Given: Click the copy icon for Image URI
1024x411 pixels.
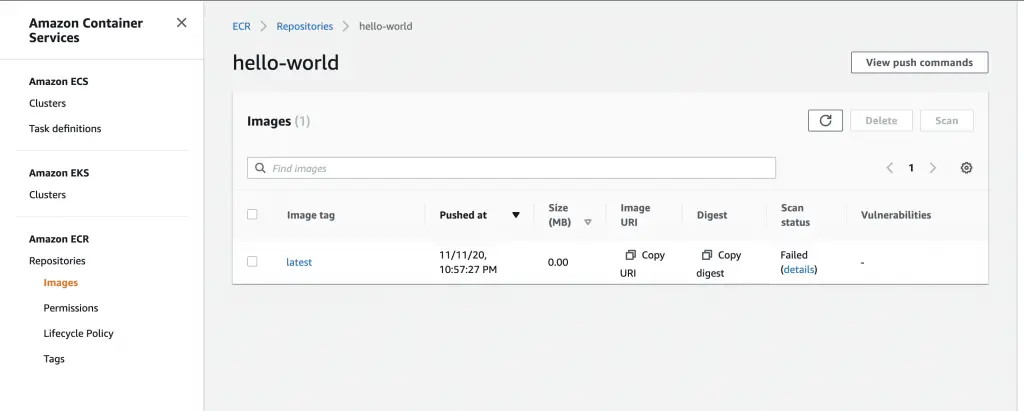Looking at the screenshot, I should click(x=630, y=255).
